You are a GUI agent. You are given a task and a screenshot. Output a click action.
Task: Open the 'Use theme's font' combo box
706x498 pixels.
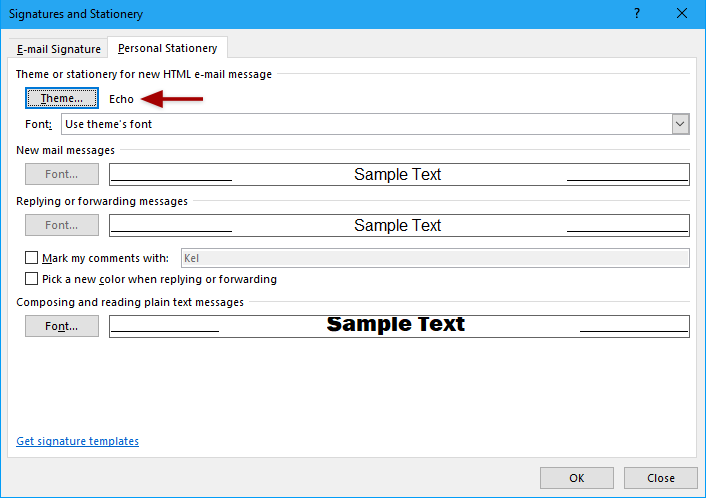(x=375, y=124)
